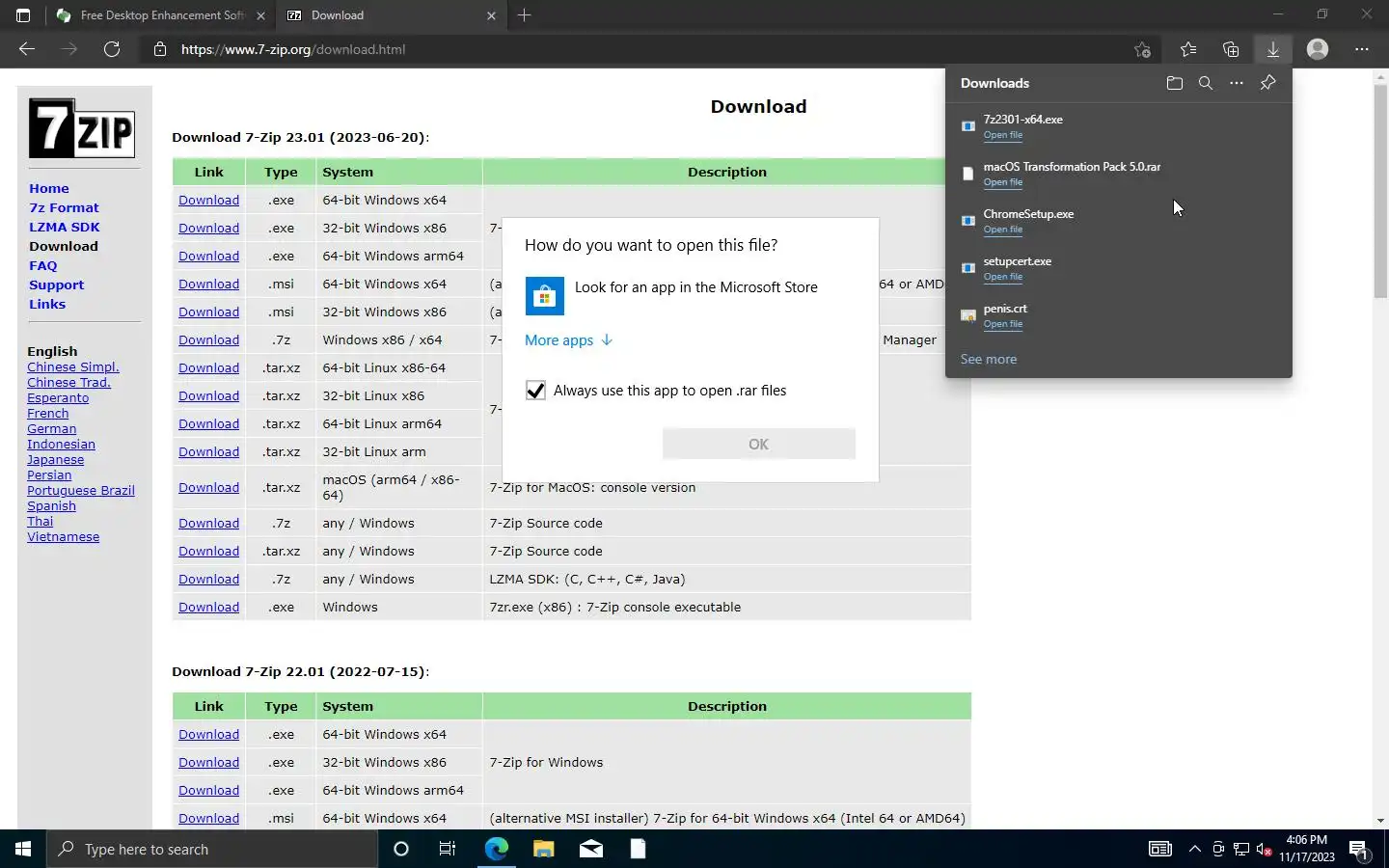Download 64-bit Windows arm64 .exe 23.01
The width and height of the screenshot is (1389, 868).
208,256
